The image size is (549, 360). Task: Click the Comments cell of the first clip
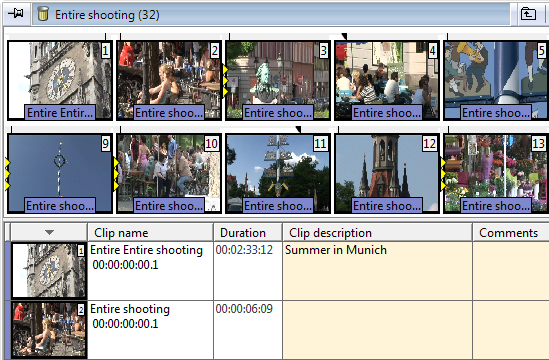point(511,271)
